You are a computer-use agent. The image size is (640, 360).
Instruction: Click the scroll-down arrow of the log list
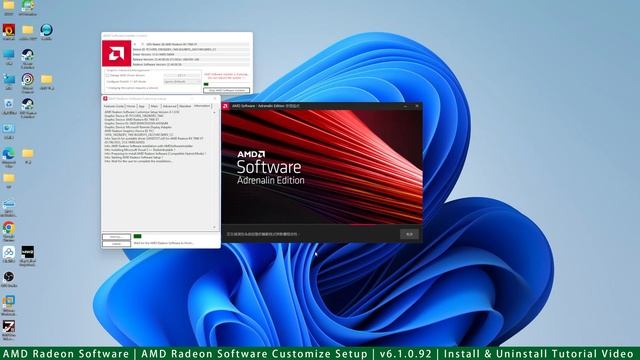(x=215, y=227)
